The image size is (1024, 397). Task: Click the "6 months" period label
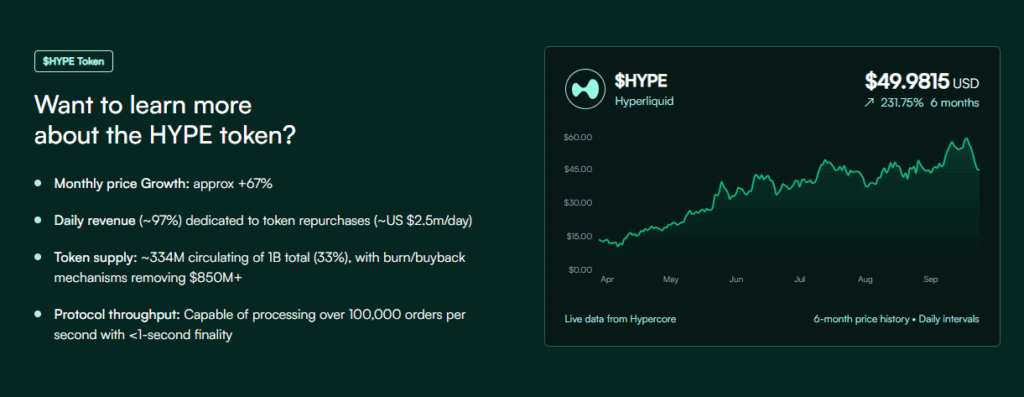pos(956,103)
